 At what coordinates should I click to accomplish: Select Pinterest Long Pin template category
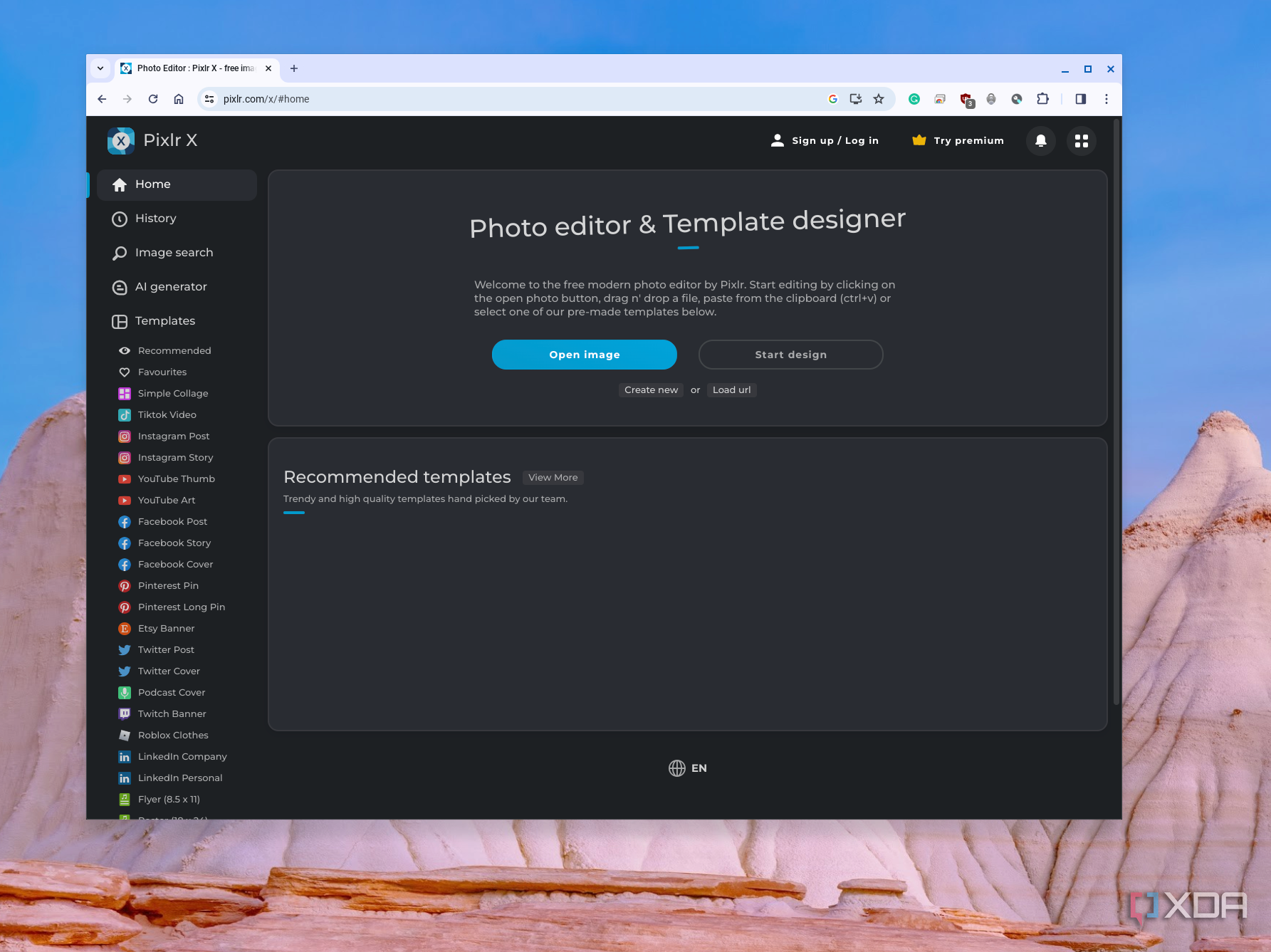click(x=172, y=607)
